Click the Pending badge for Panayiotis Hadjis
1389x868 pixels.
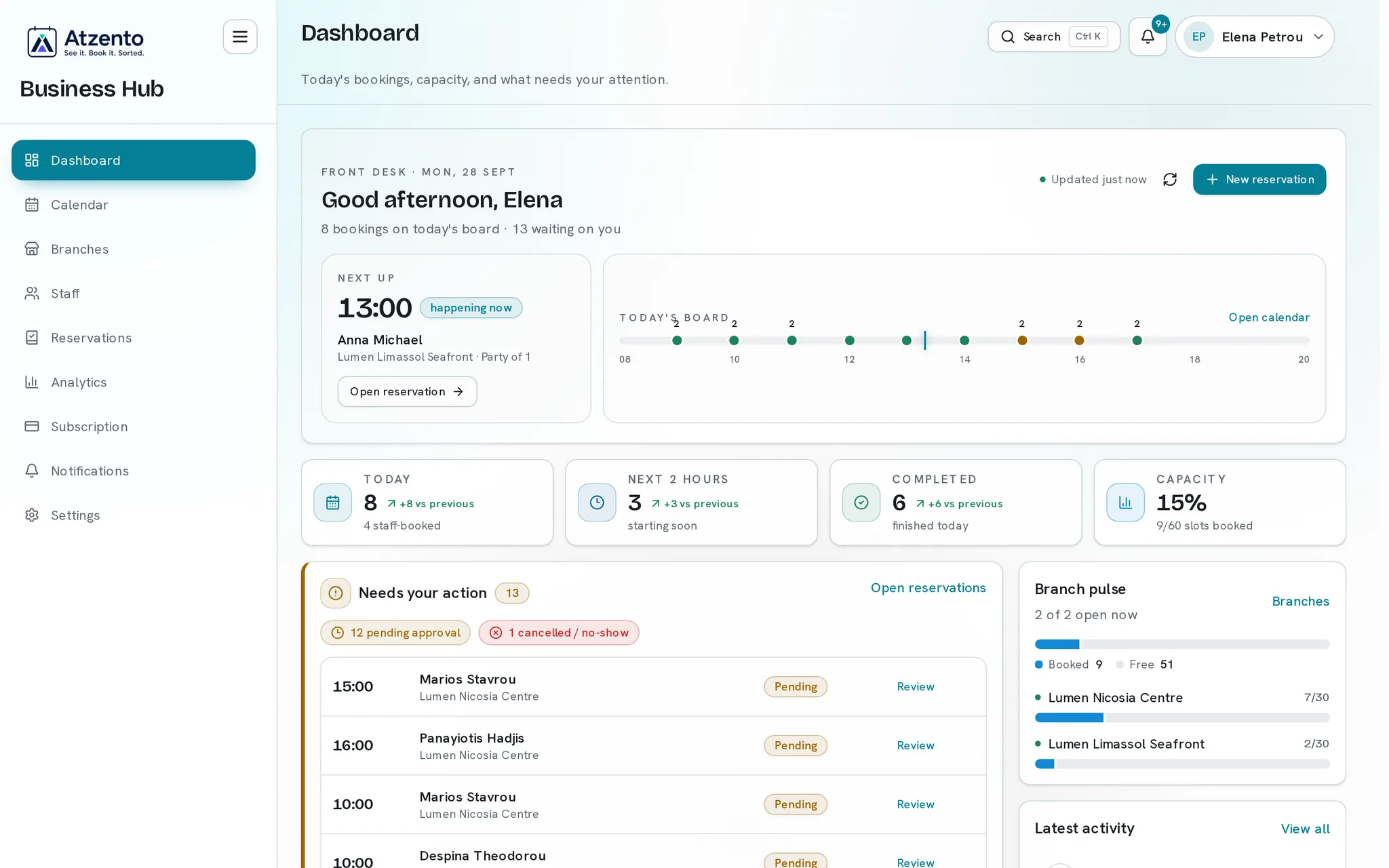[796, 746]
